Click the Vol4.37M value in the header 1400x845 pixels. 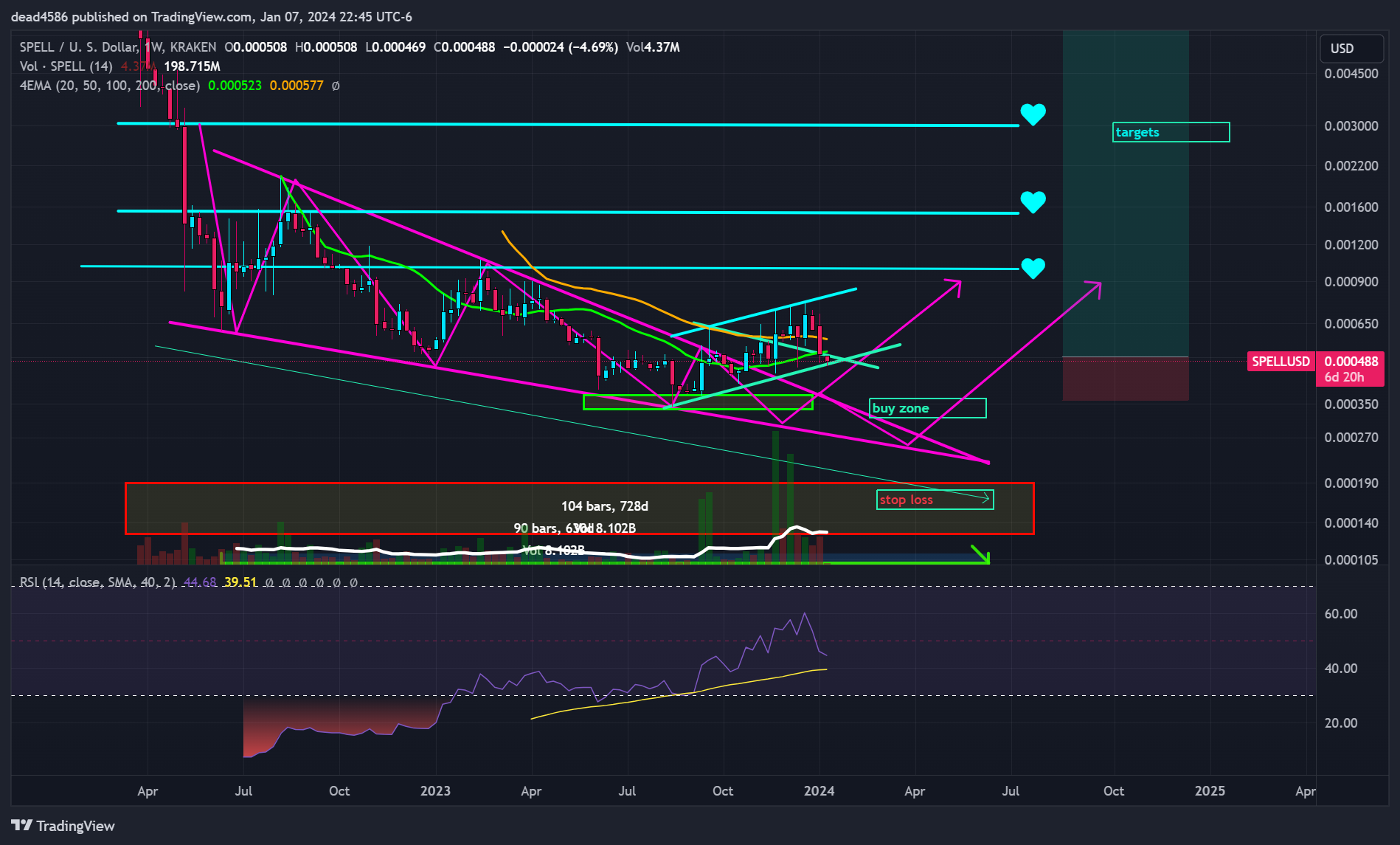[653, 47]
